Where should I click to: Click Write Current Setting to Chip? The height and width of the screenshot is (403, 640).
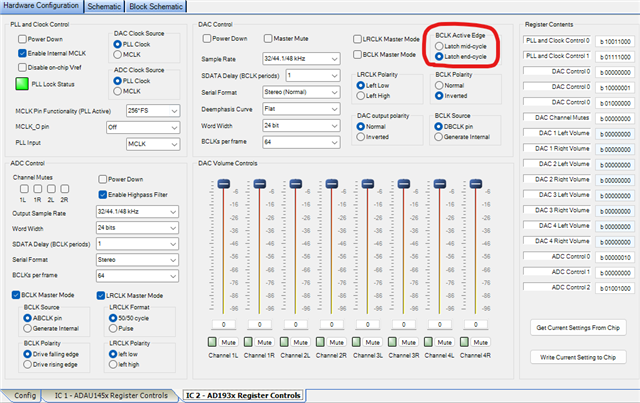[578, 357]
